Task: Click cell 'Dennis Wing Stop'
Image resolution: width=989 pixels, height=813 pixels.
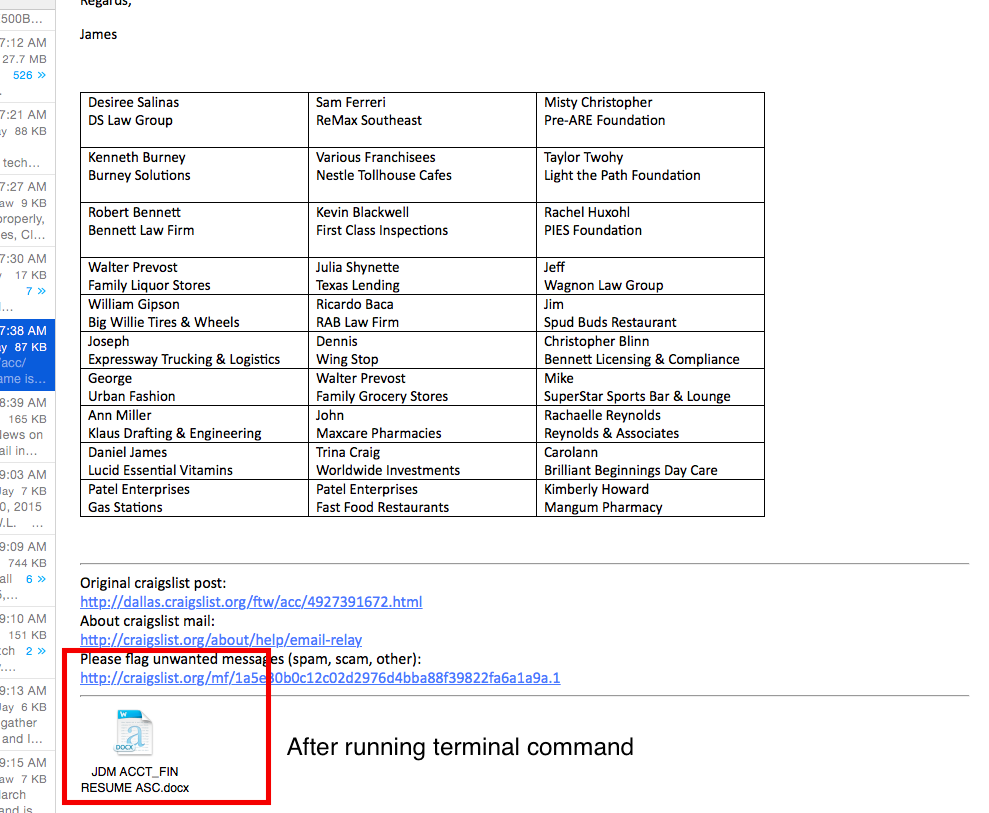Action: [x=422, y=350]
